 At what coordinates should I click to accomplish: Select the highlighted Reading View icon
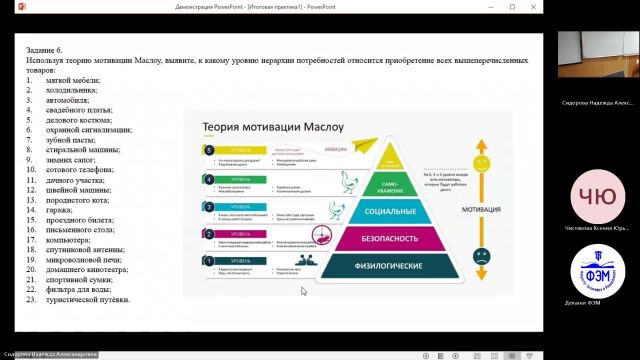[x=512, y=356]
